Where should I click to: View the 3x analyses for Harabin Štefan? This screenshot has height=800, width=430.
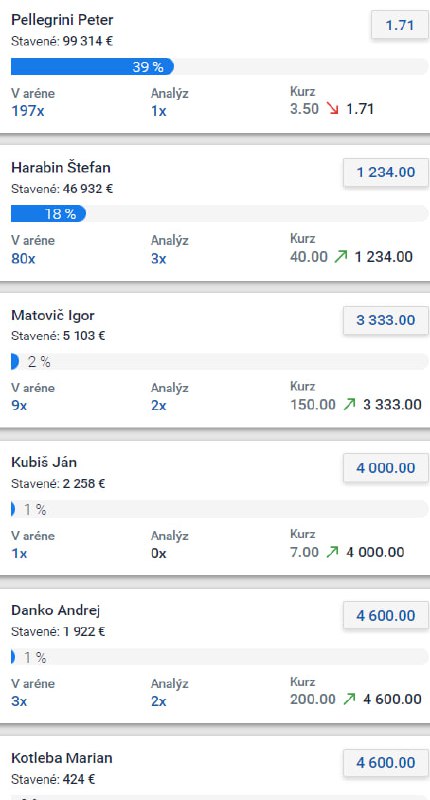click(x=159, y=259)
